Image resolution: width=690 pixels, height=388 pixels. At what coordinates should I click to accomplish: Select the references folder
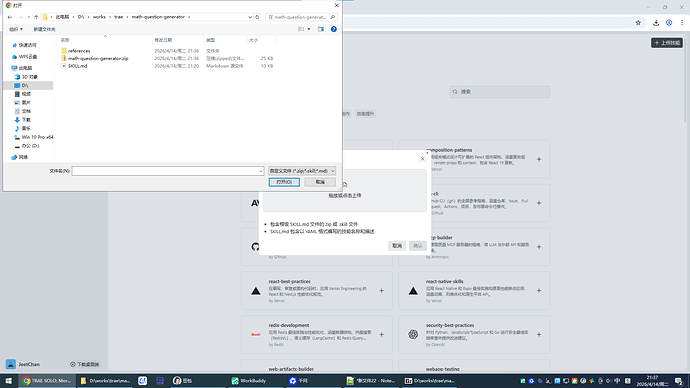tap(79, 51)
